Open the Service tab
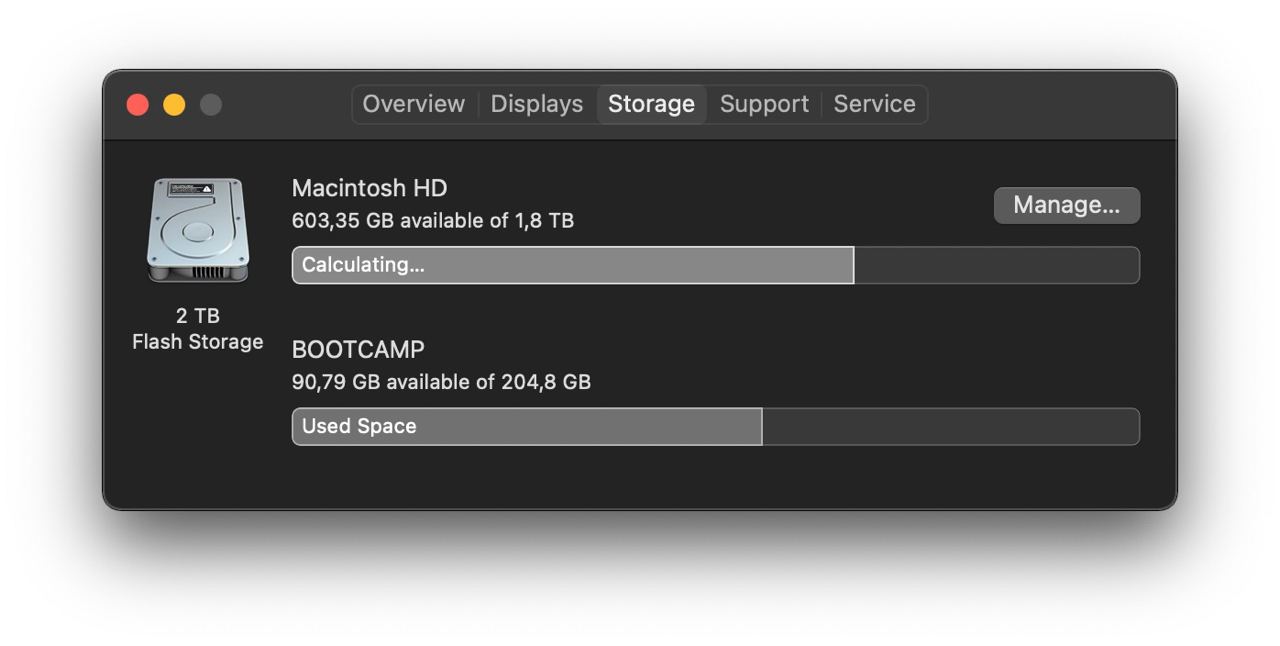 pos(875,104)
